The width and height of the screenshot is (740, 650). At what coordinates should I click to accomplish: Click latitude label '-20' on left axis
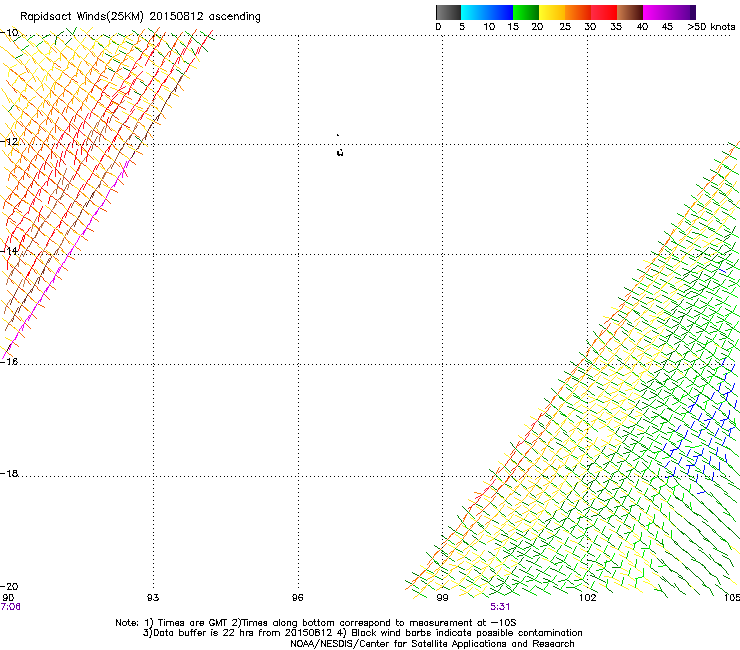9,586
